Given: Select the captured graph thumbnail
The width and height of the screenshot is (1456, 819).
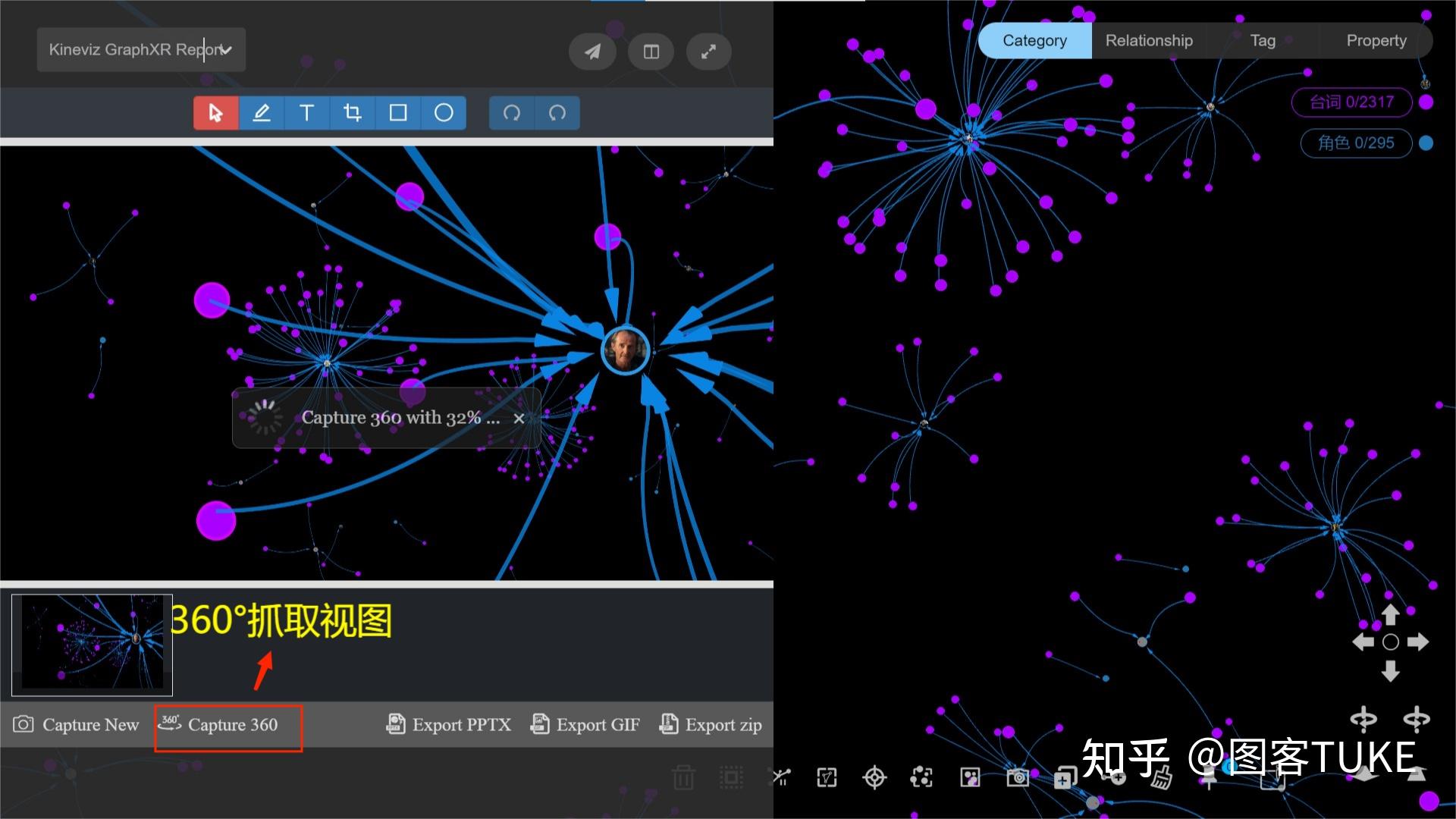Looking at the screenshot, I should [93, 645].
